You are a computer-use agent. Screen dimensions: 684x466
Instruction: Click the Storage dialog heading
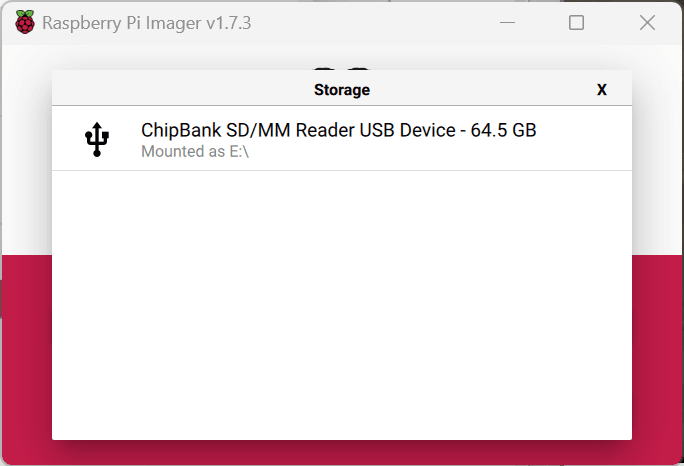pos(342,90)
